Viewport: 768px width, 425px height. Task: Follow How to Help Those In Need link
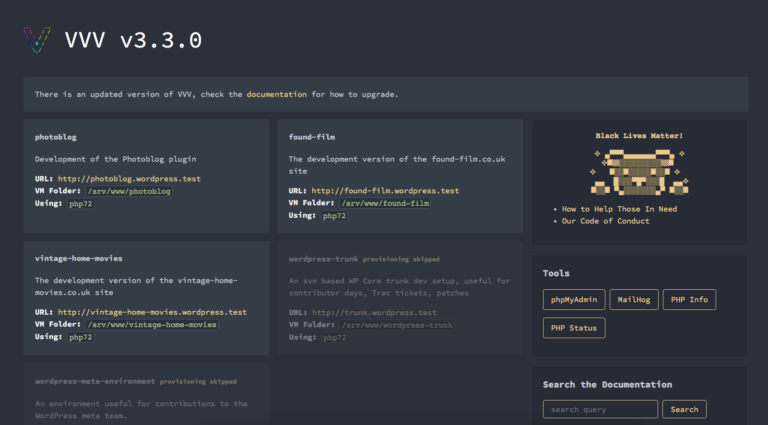[x=619, y=209]
